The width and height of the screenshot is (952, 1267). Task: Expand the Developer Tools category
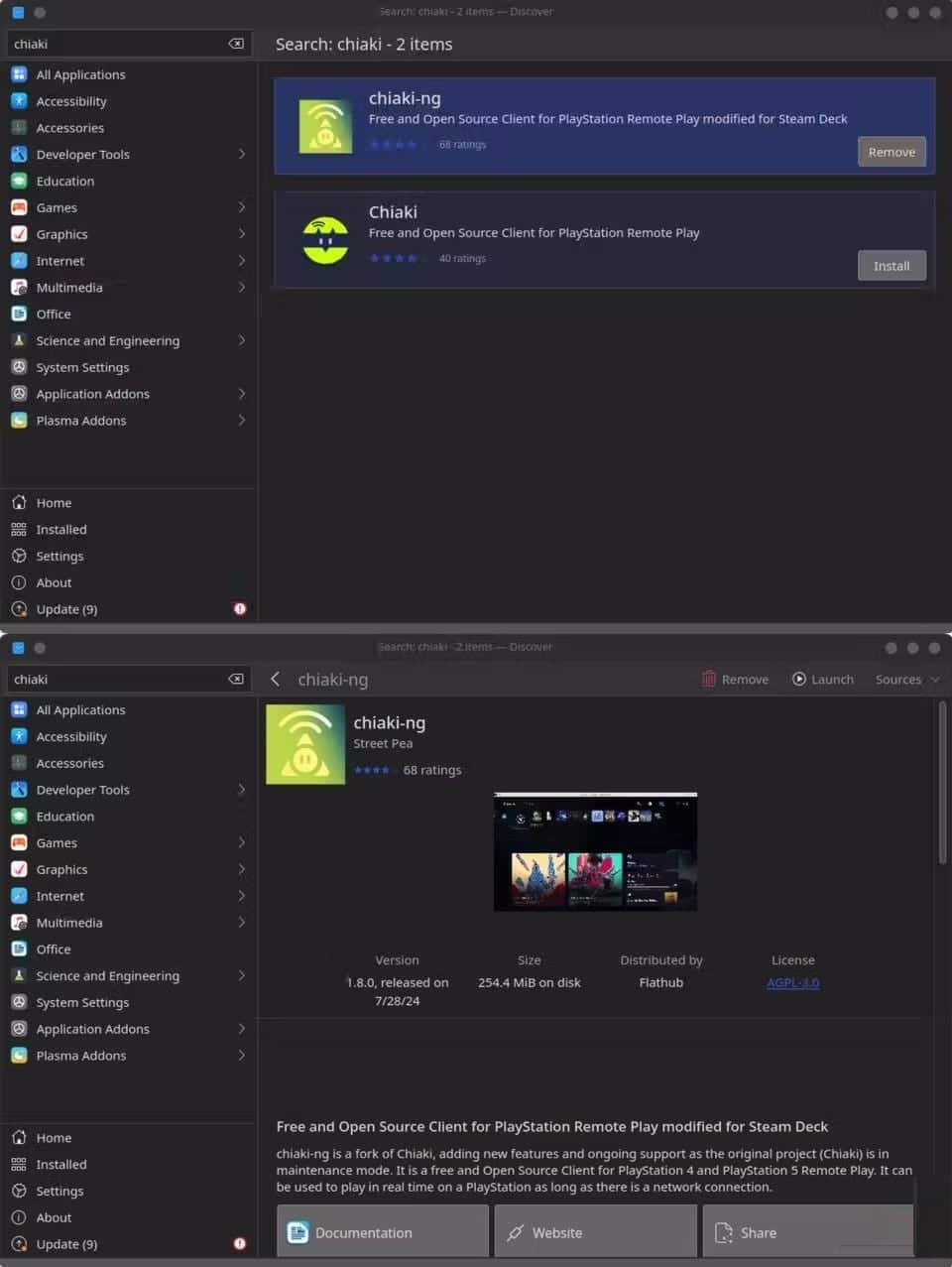pos(242,155)
